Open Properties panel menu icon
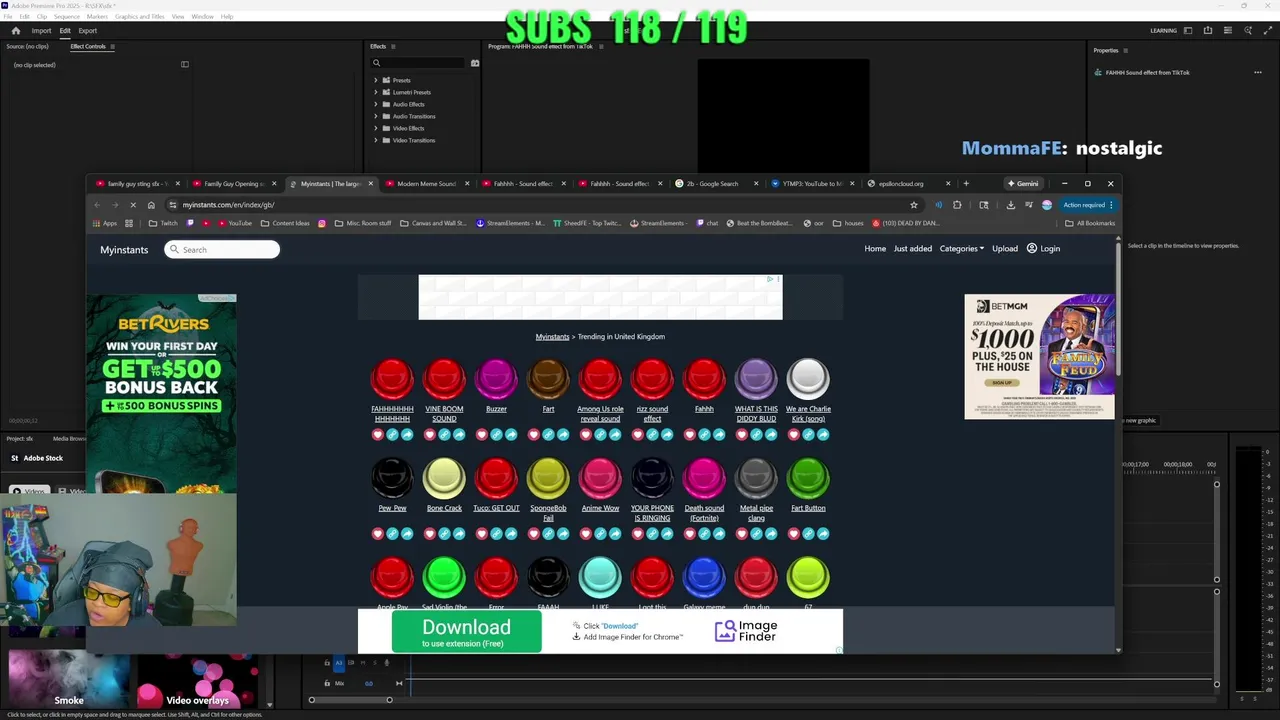Screen dimensions: 1280x720 1126,50
